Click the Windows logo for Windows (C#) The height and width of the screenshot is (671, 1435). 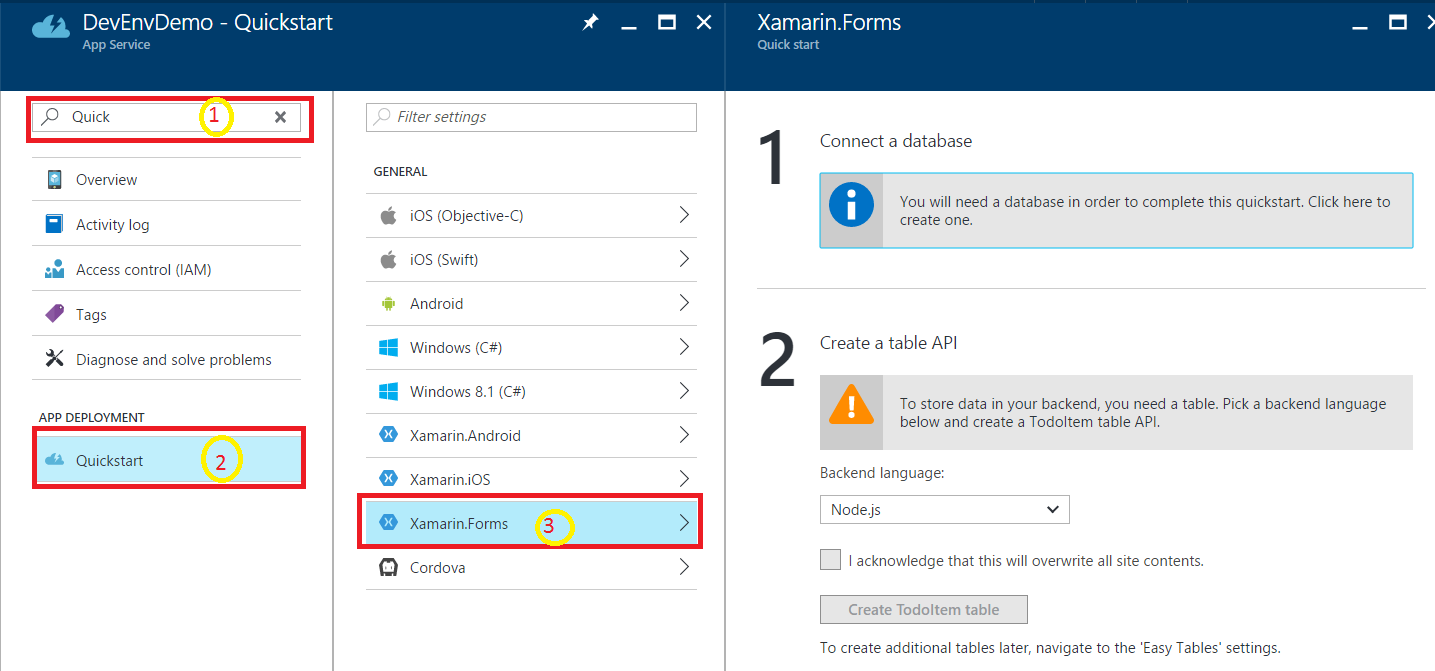point(388,347)
